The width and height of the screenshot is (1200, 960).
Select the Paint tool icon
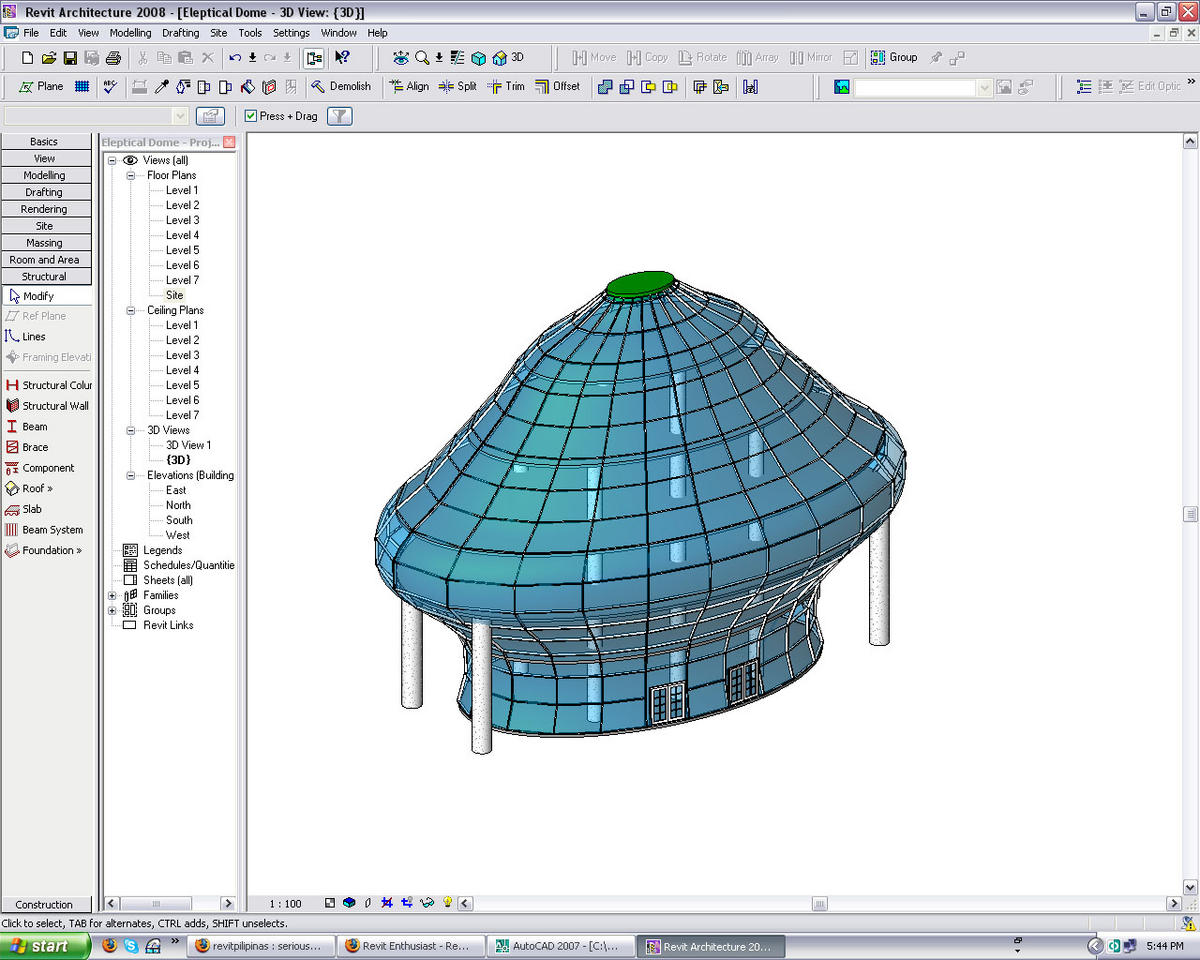click(246, 87)
